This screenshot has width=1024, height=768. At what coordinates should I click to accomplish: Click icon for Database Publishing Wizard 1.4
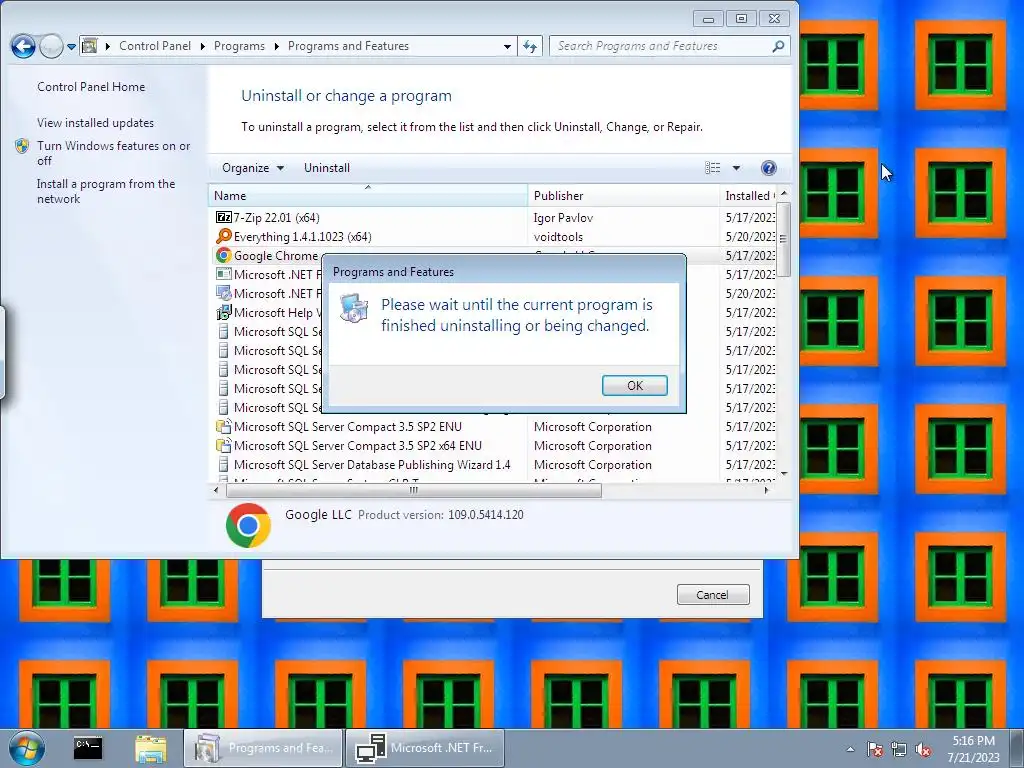tap(223, 464)
